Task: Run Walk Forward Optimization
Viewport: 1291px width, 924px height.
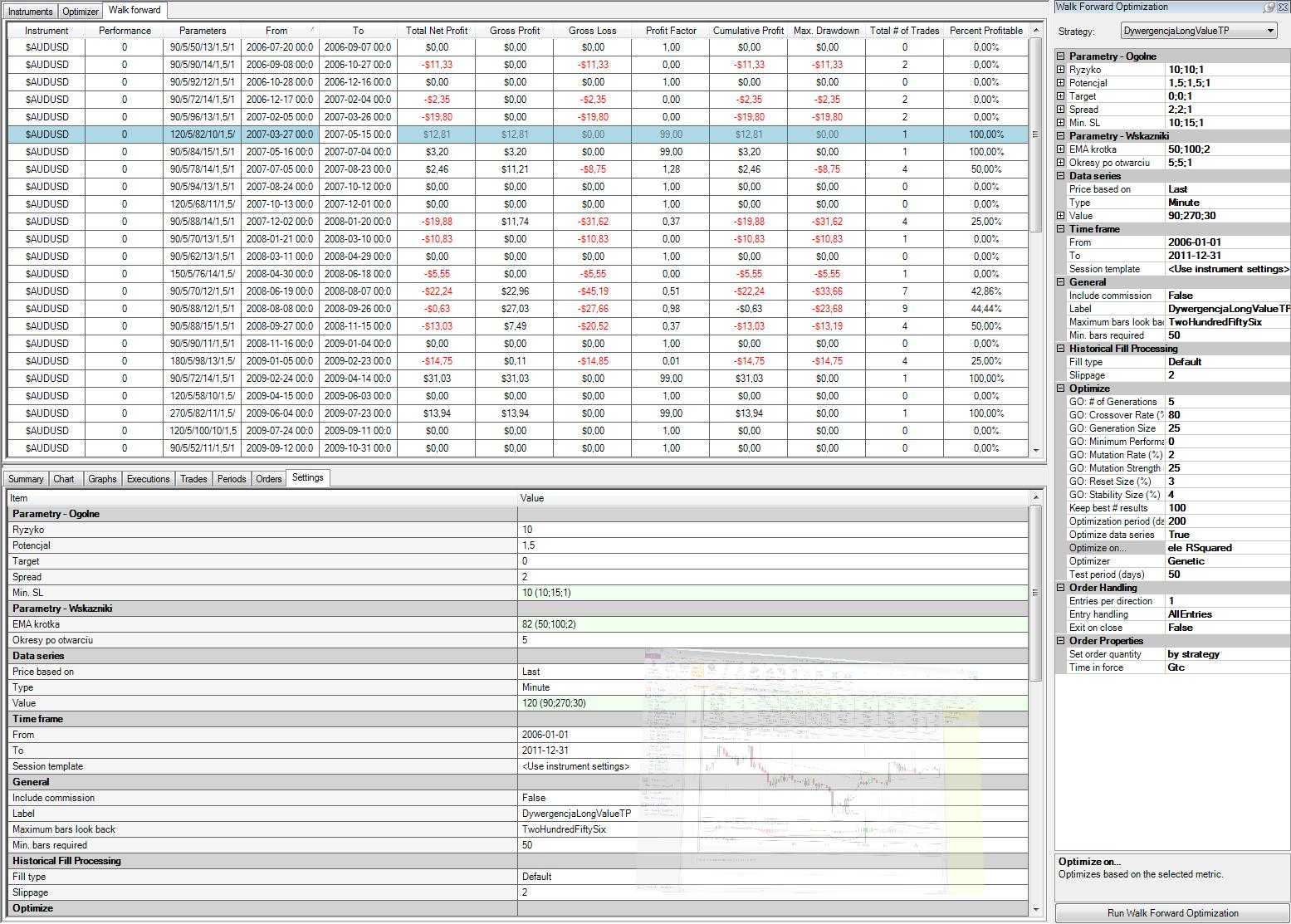Action: (x=1172, y=913)
